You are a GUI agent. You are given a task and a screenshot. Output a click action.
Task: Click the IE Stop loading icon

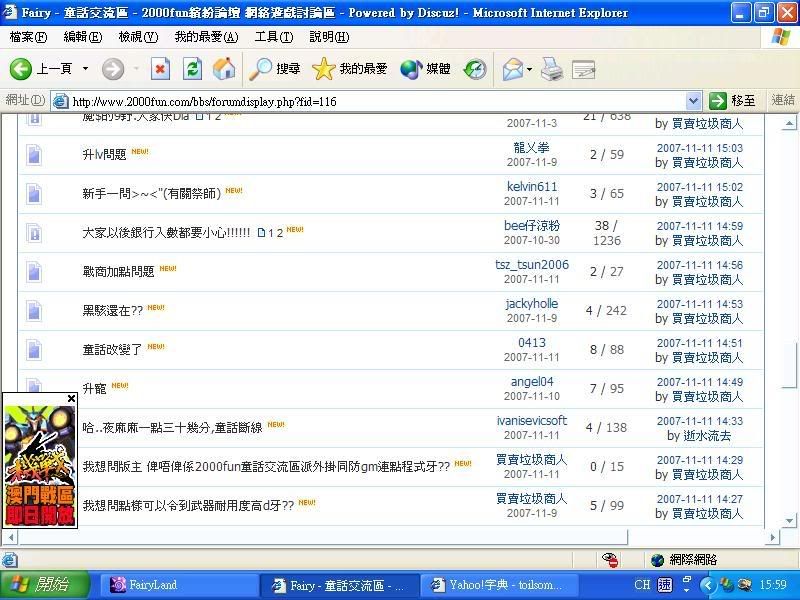click(160, 69)
